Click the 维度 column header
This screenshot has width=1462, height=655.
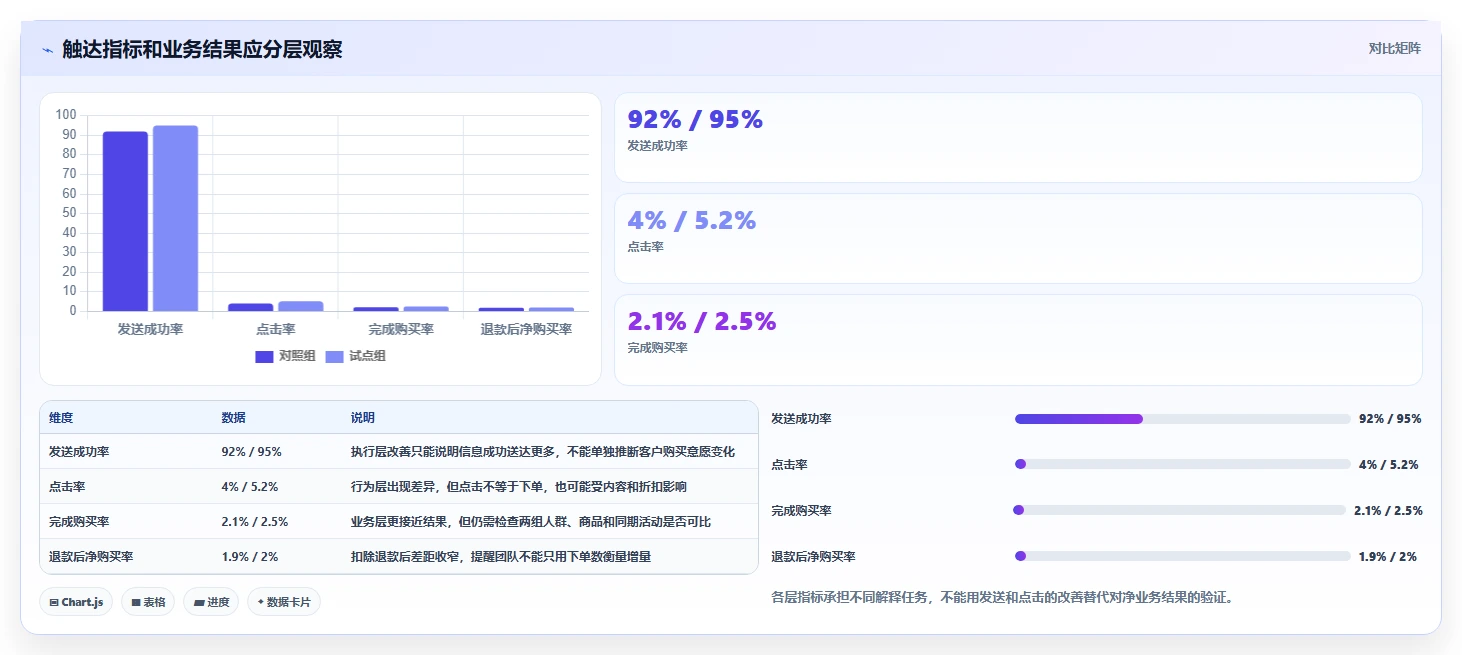(x=61, y=418)
